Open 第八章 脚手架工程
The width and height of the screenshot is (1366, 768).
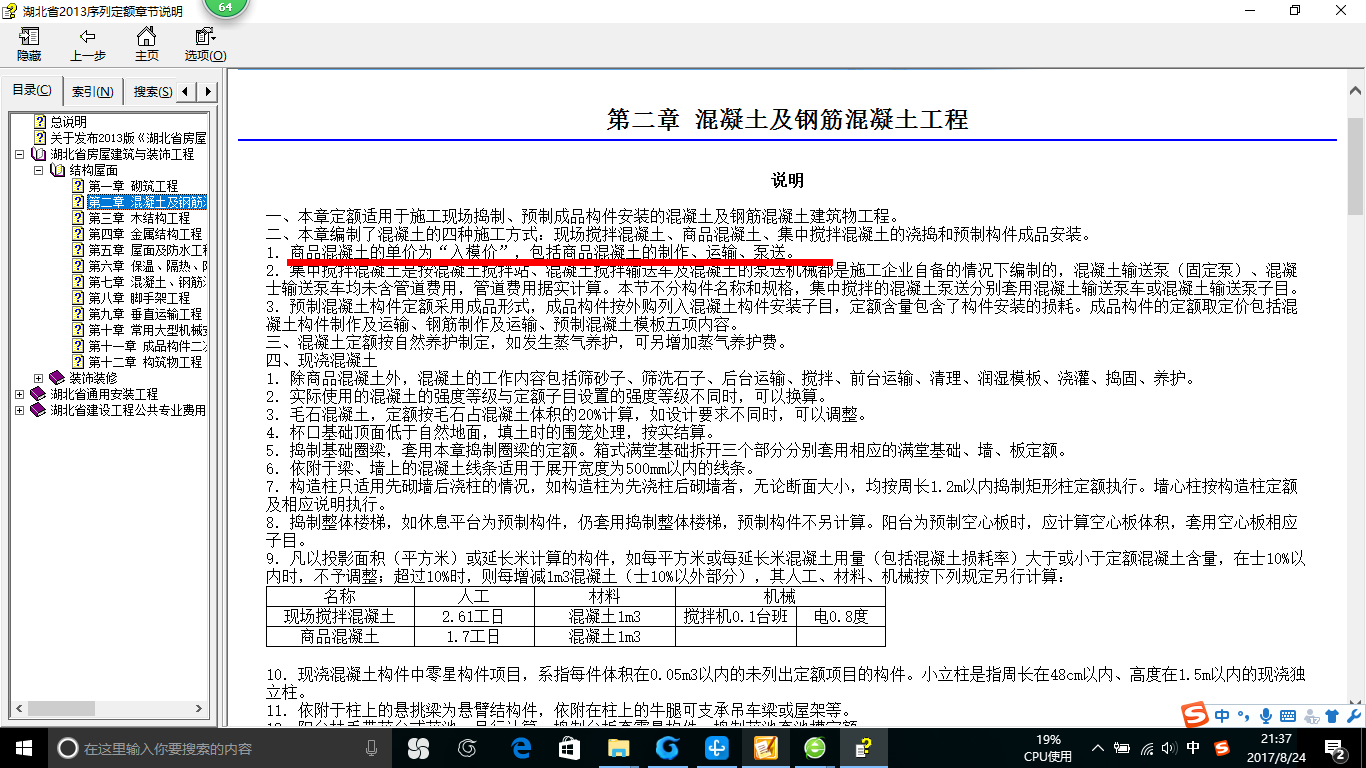pyautogui.click(x=139, y=298)
